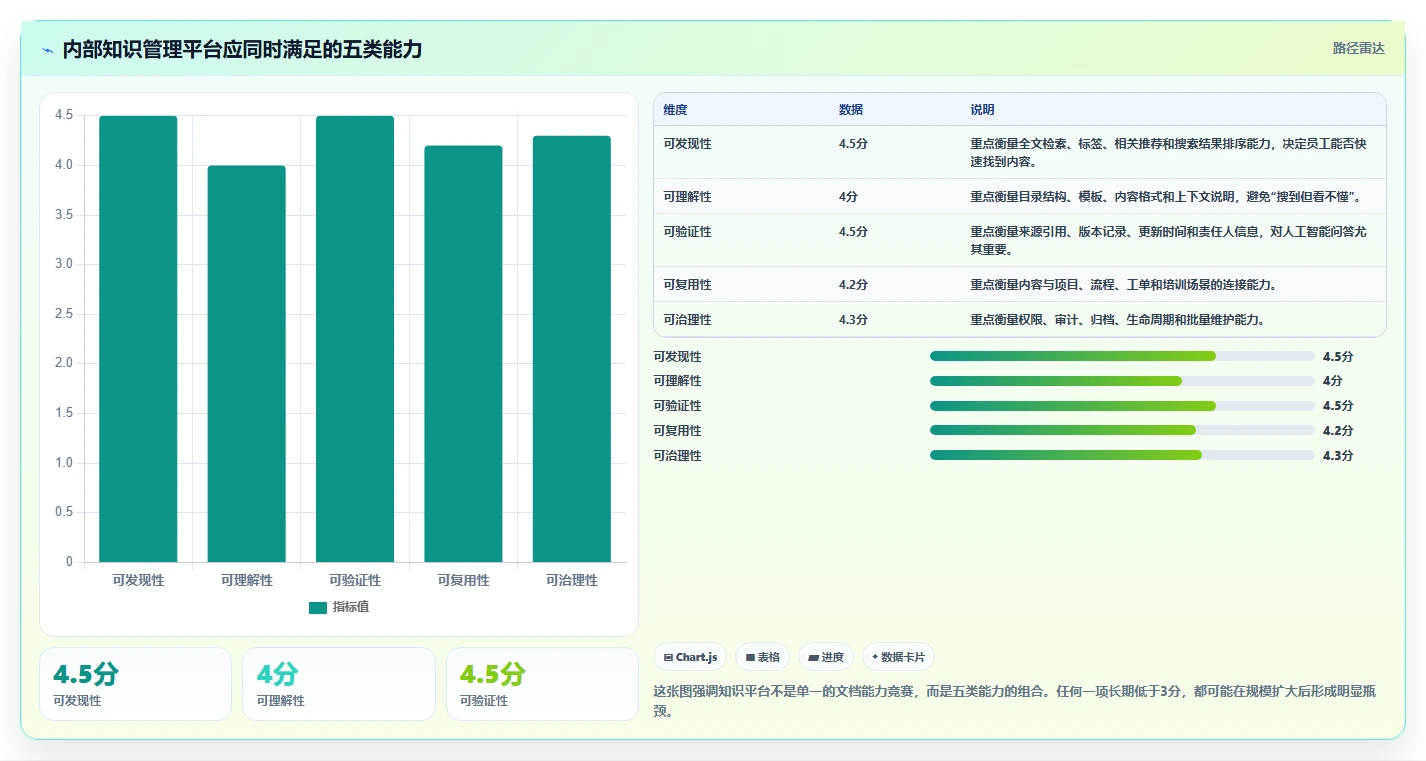Click the 数据卡片 tag chip
The height and width of the screenshot is (761, 1426).
pos(898,657)
